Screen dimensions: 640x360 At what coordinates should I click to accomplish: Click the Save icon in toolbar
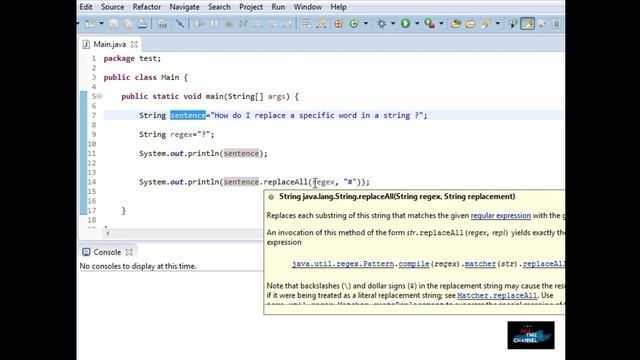tap(113, 24)
